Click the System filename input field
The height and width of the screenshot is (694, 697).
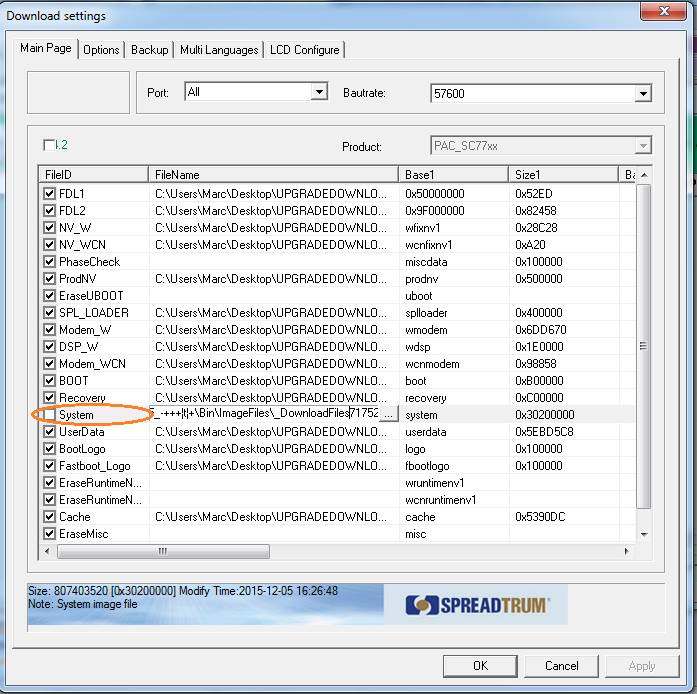click(x=265, y=413)
